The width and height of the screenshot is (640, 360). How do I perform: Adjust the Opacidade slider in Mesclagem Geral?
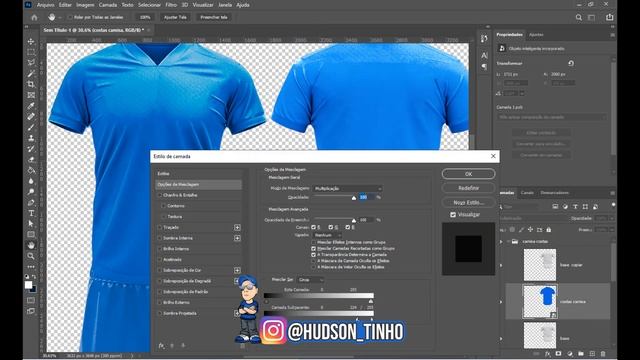pos(354,198)
